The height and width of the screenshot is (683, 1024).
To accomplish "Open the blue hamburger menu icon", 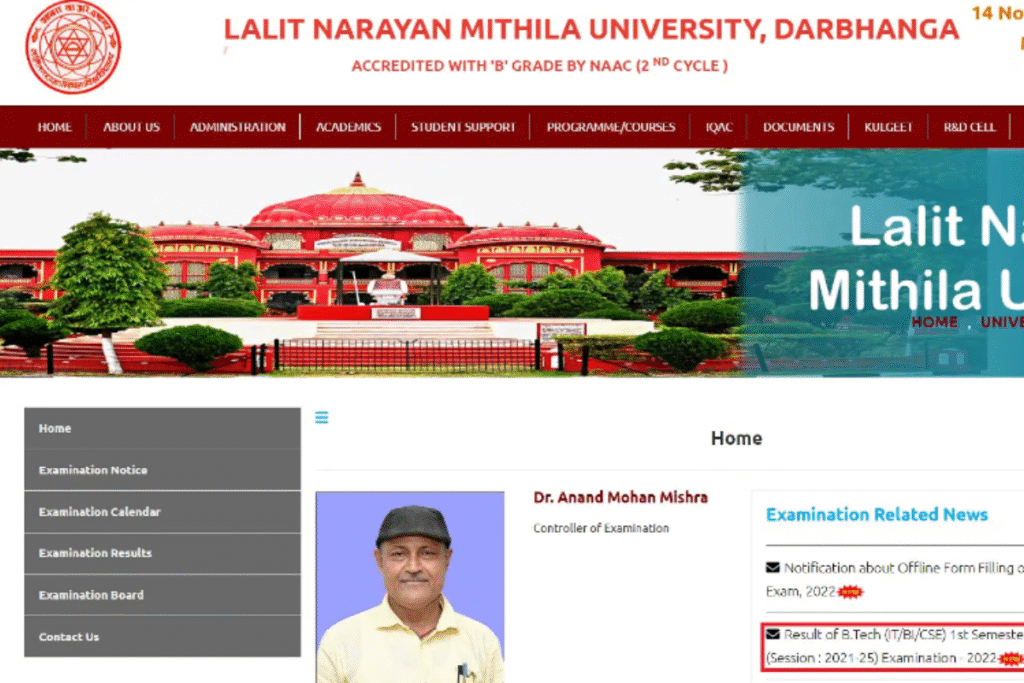I will pyautogui.click(x=321, y=417).
